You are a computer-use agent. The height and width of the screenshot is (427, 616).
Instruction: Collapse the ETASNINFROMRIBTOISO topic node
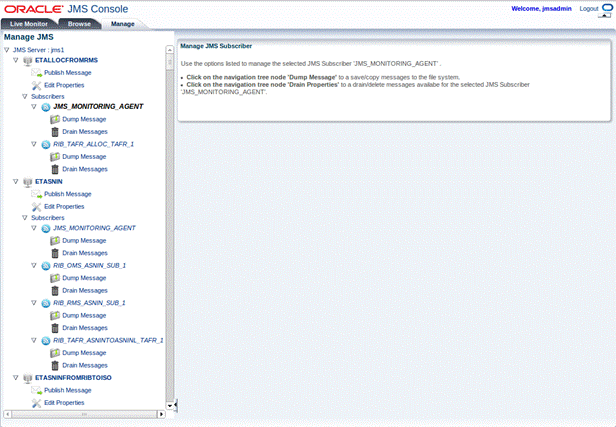pyautogui.click(x=16, y=378)
